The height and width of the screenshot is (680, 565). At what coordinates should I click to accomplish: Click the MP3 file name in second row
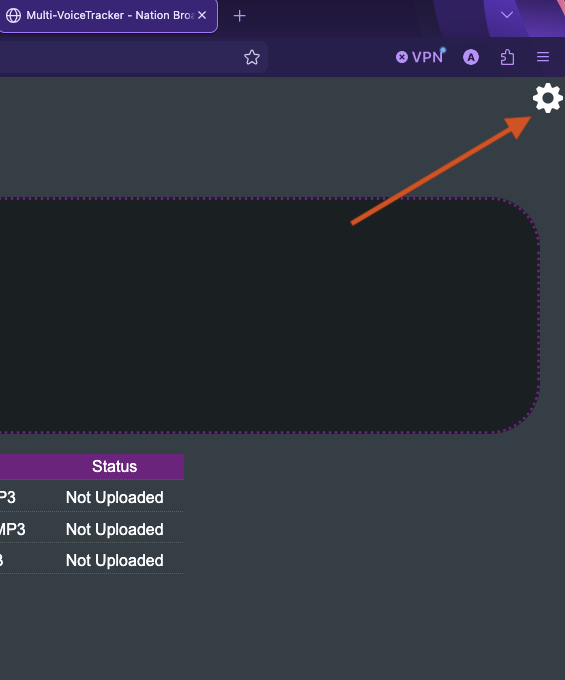[12, 529]
